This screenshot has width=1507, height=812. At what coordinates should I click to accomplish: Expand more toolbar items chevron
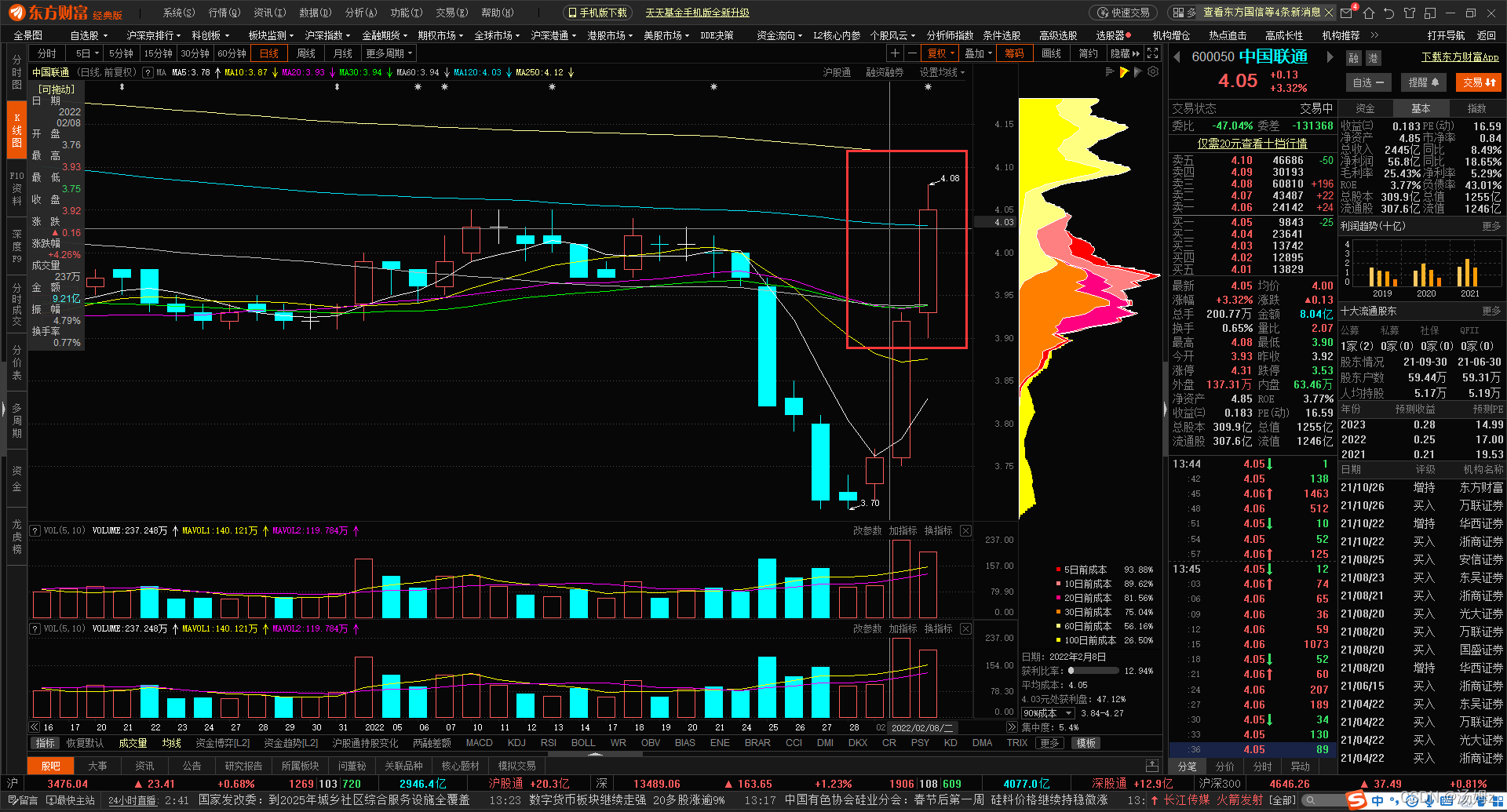tap(1374, 35)
